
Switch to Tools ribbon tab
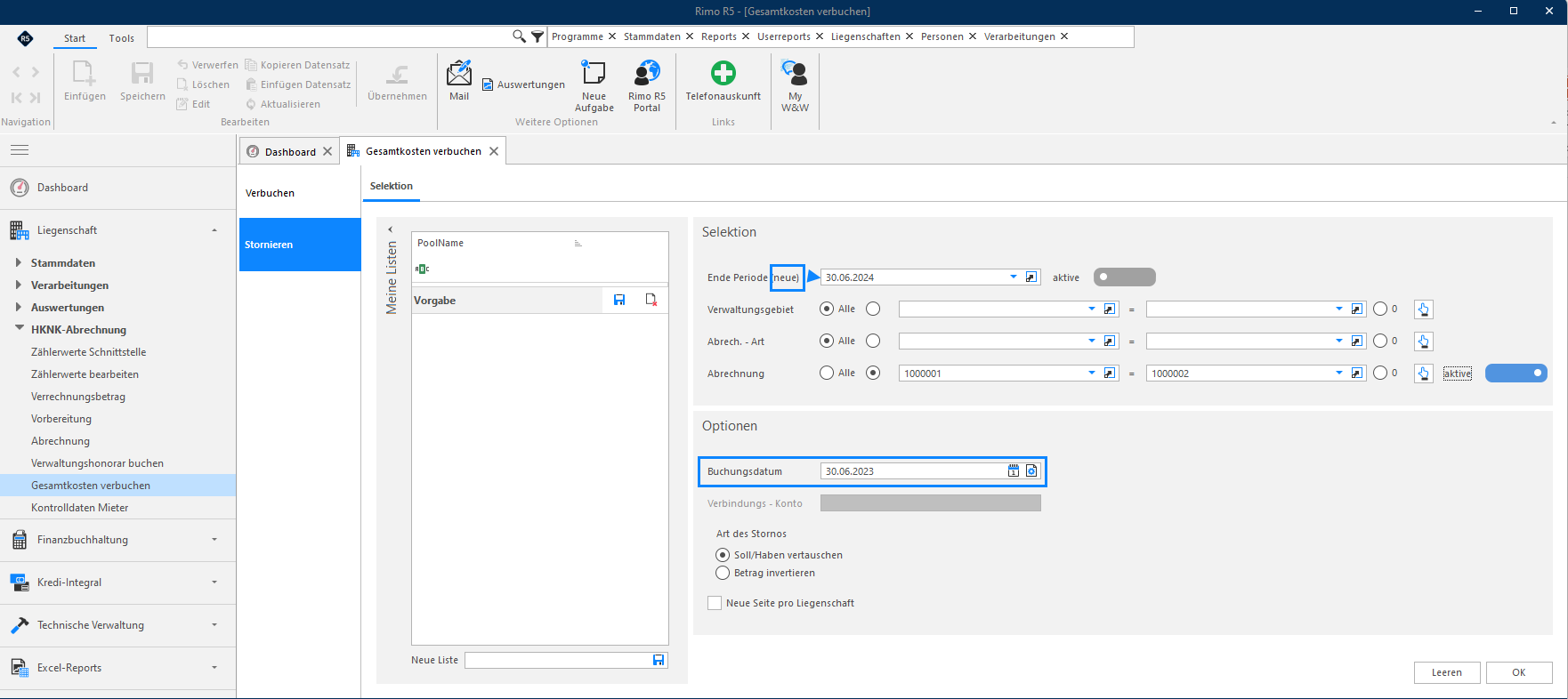click(122, 38)
